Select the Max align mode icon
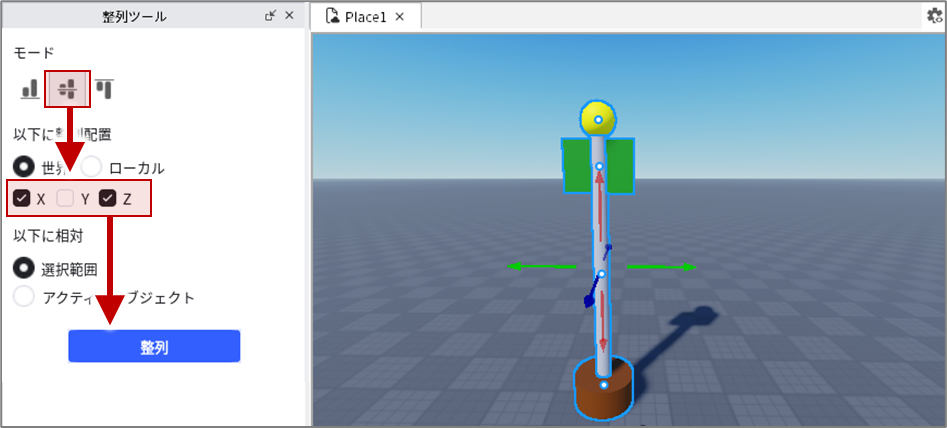 pyautogui.click(x=104, y=89)
